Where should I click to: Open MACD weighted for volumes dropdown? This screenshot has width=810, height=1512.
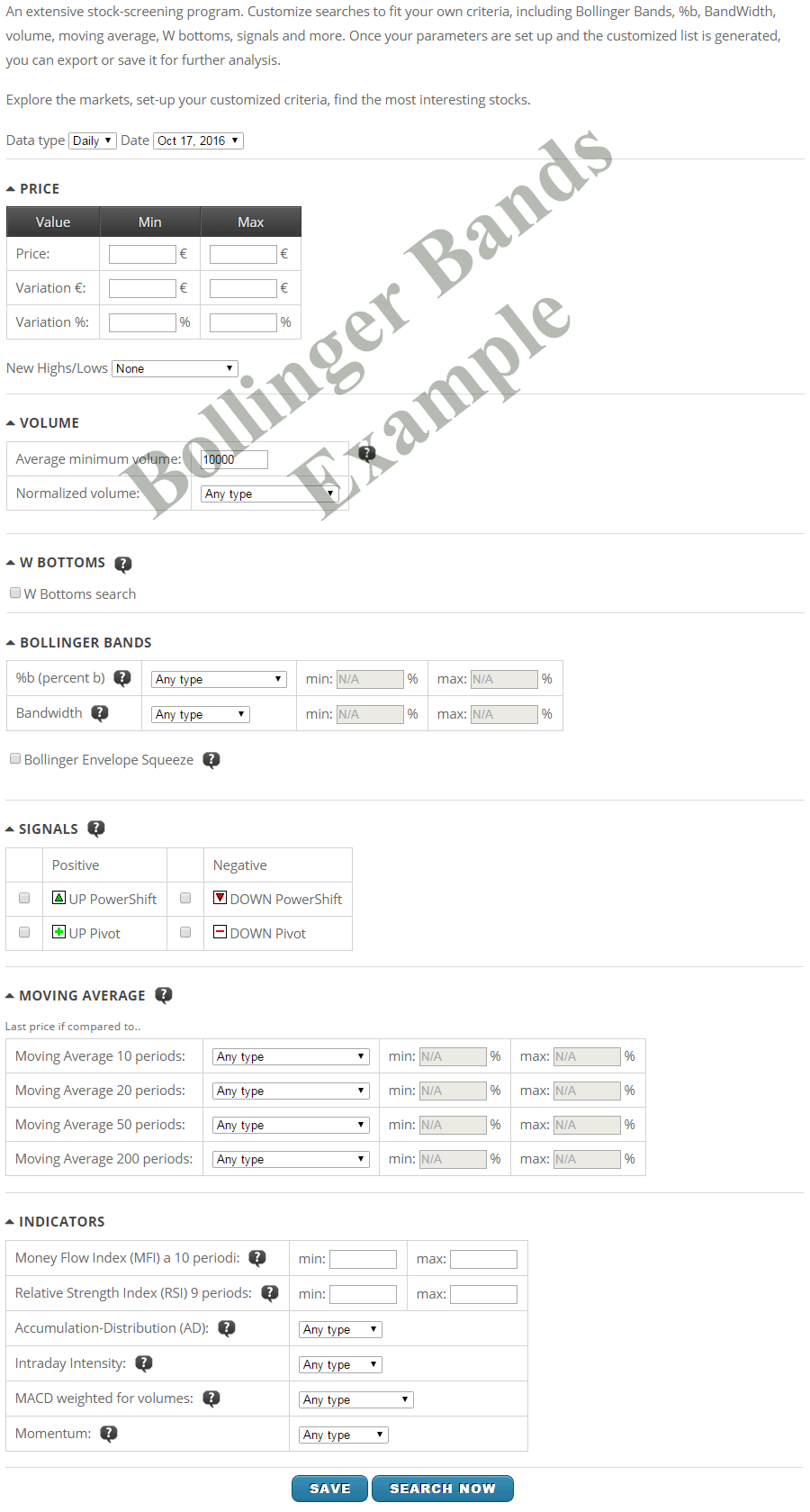tap(356, 1399)
